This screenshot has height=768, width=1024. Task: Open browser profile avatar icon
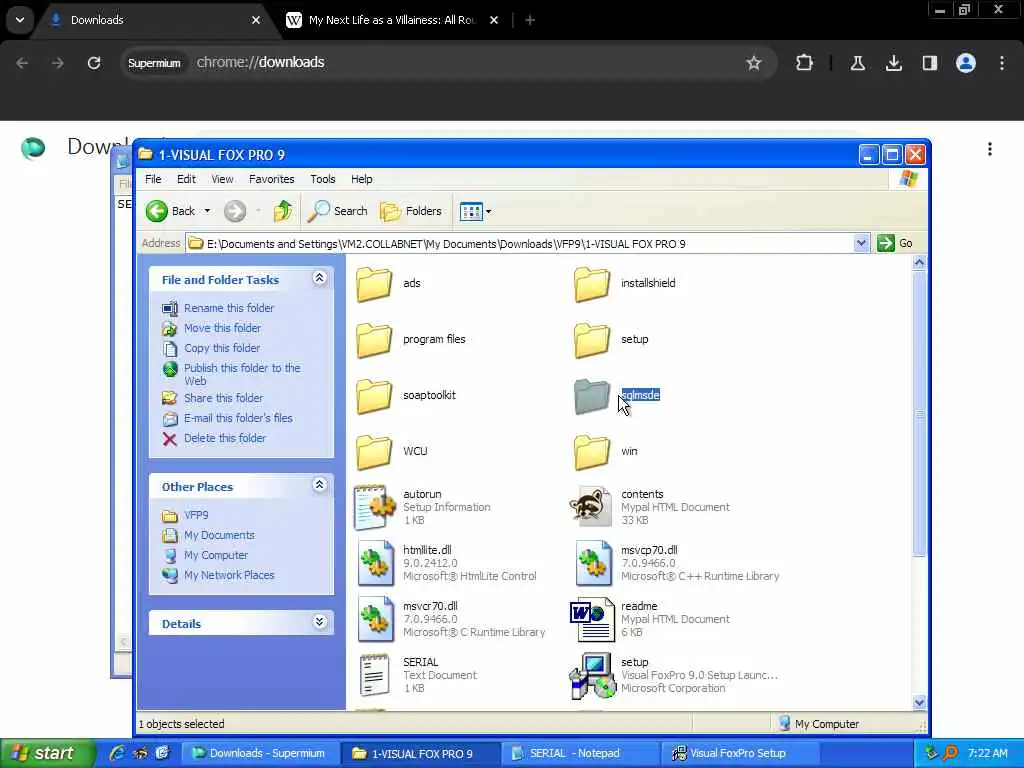[x=966, y=63]
